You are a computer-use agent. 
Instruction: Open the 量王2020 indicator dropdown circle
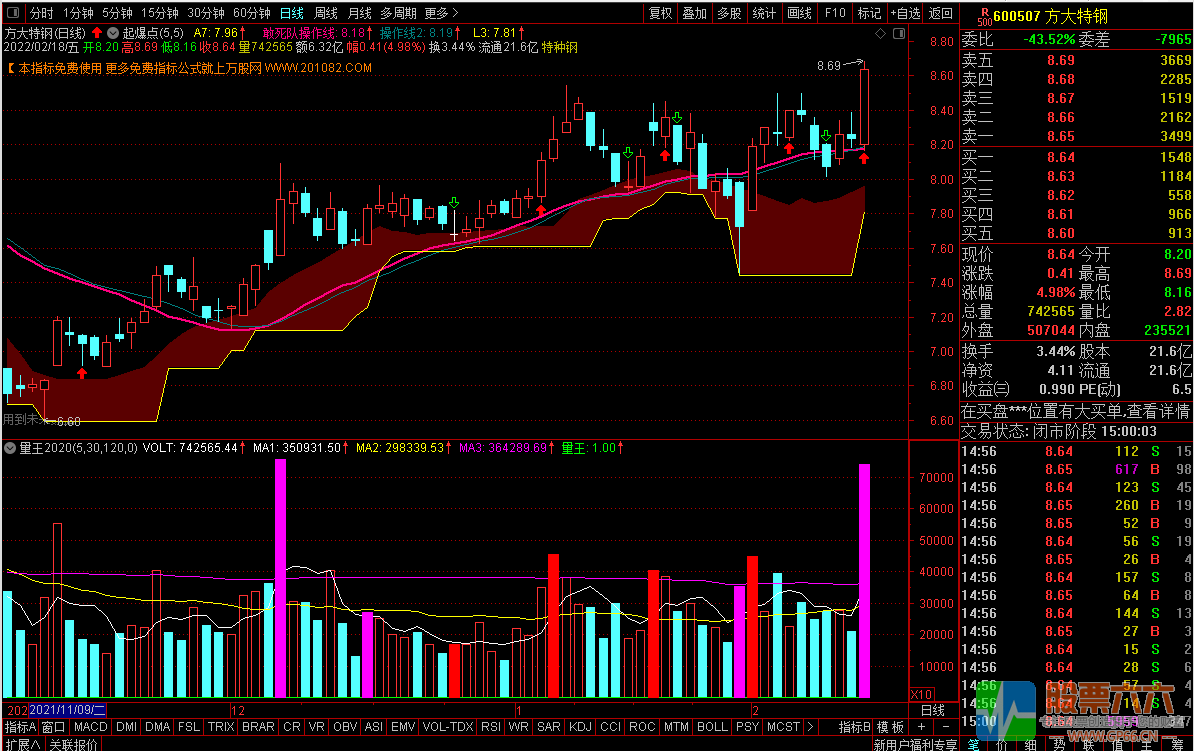point(10,448)
